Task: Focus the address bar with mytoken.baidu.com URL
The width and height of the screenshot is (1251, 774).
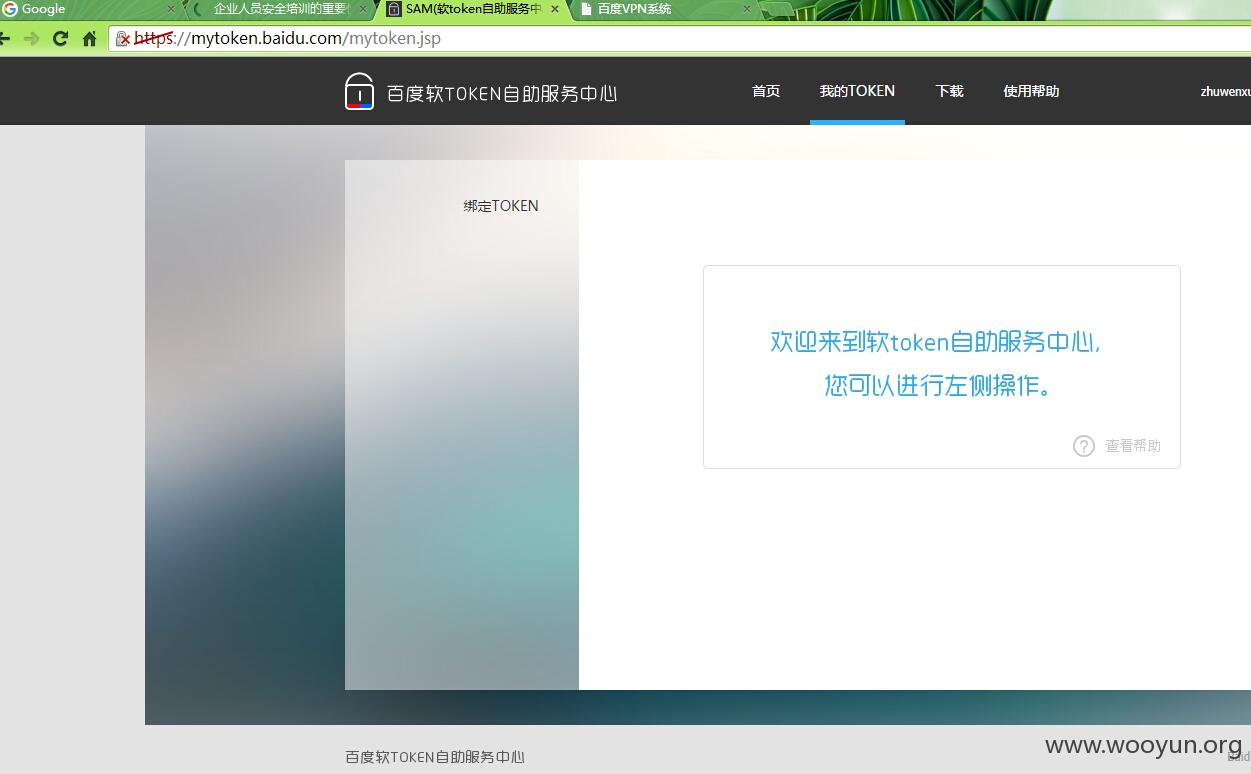Action: click(680, 39)
